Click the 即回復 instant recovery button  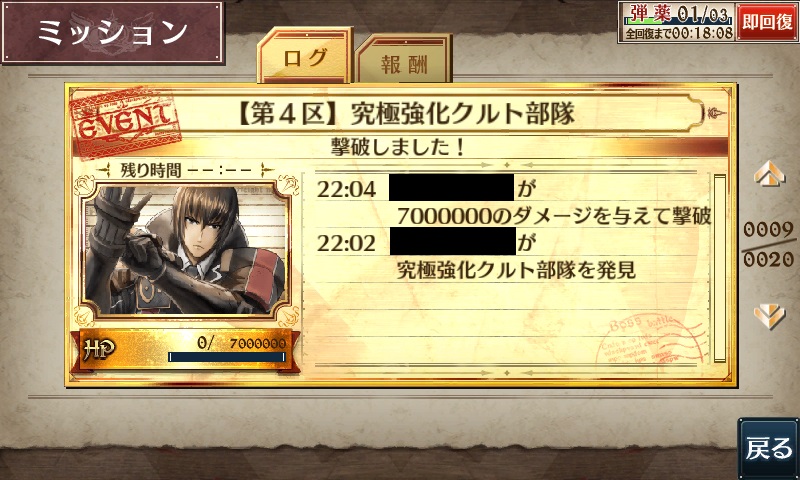tap(767, 22)
